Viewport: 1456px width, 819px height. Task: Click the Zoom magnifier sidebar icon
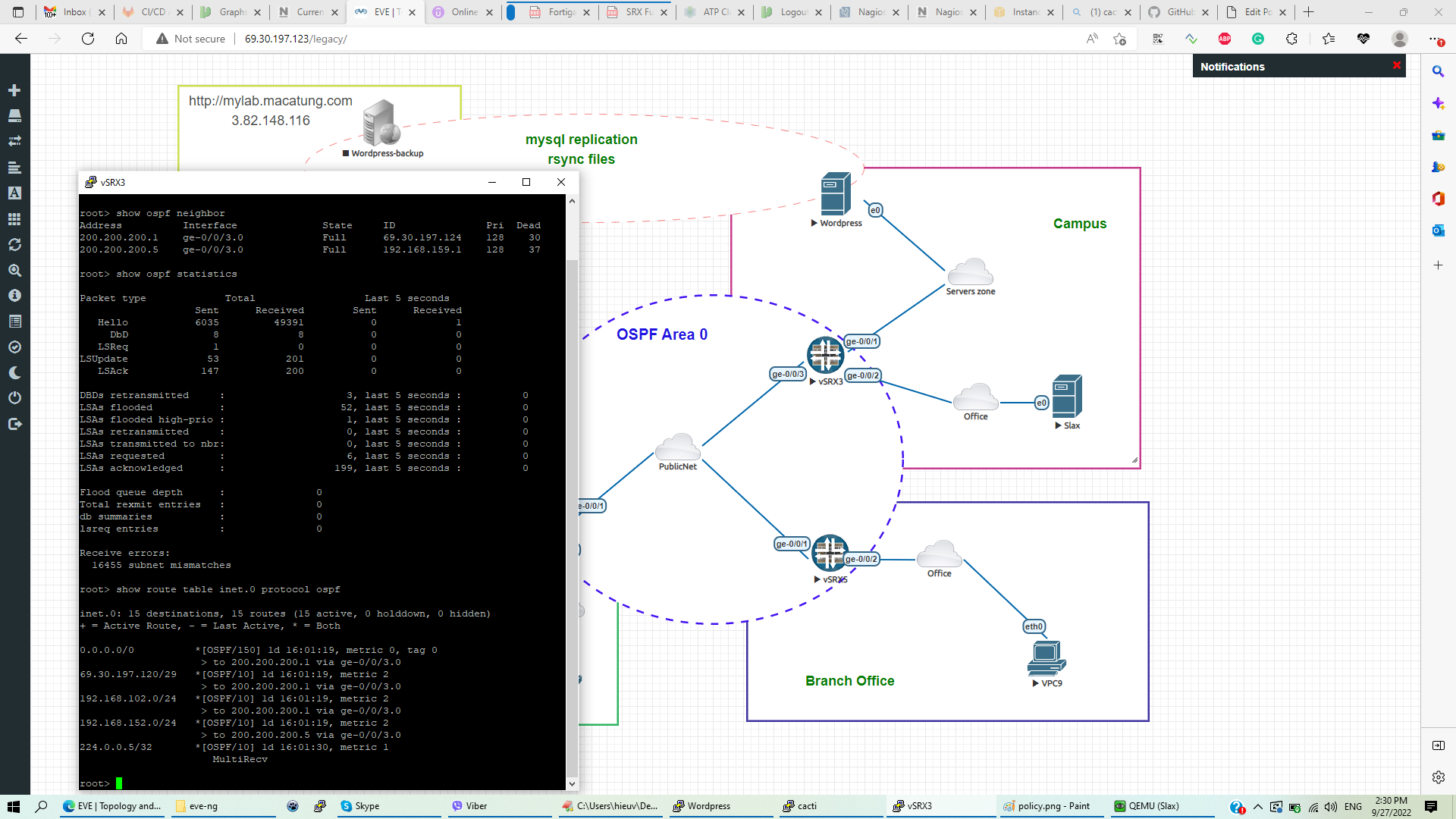[x=14, y=270]
